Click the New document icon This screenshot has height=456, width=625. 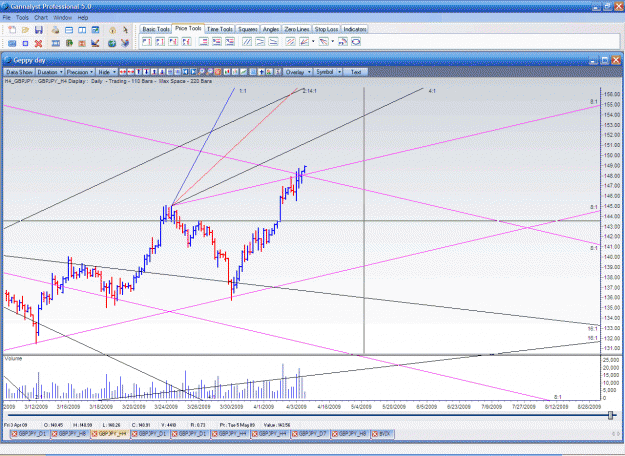coord(12,30)
